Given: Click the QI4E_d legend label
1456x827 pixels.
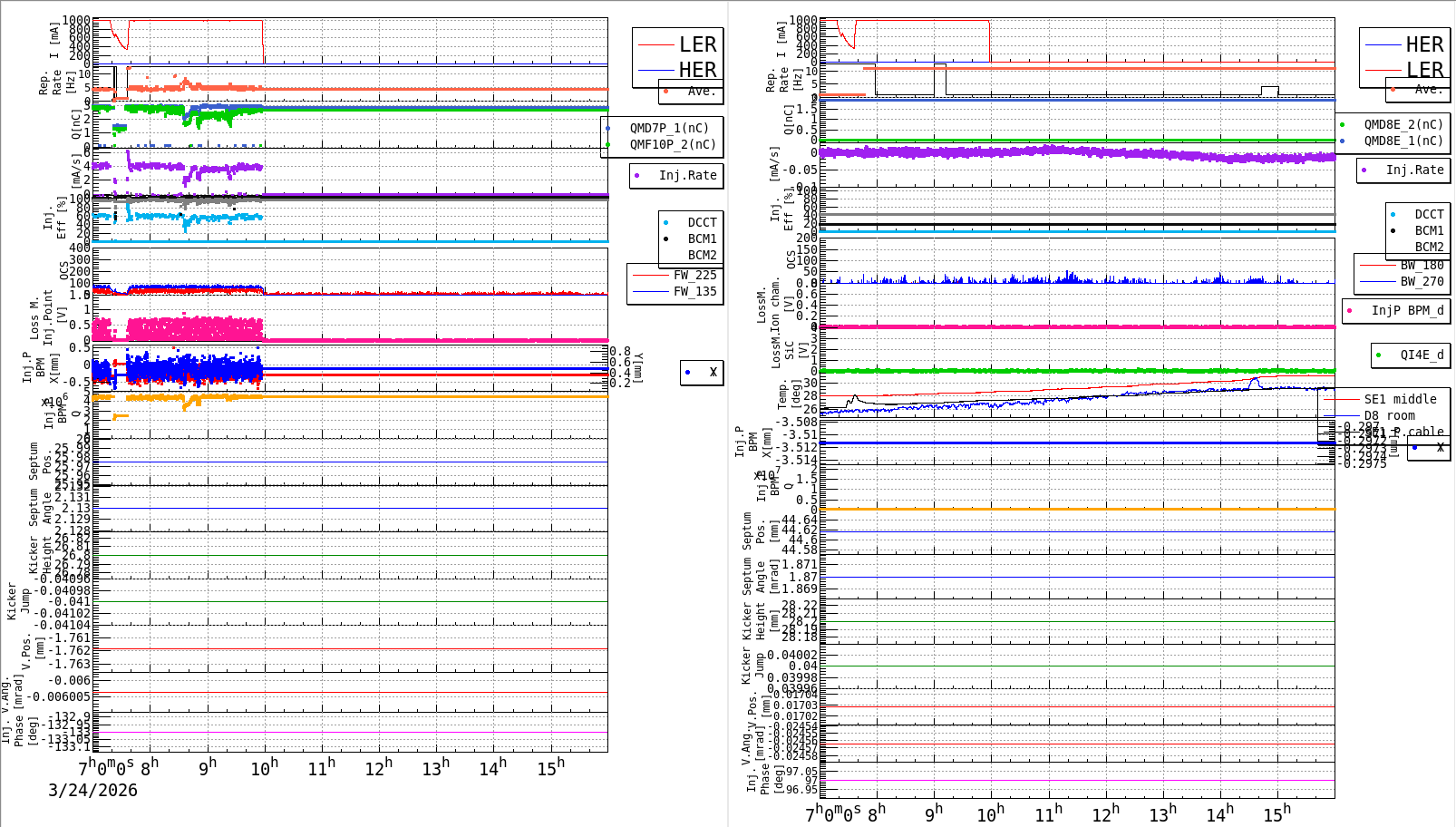Looking at the screenshot, I should [1422, 355].
